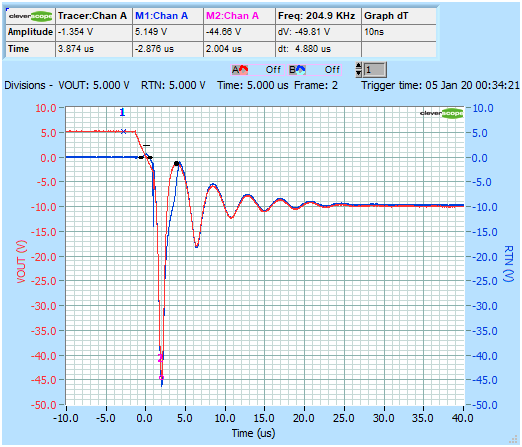Click the Frame: 2 label
Screen dimensions: 522x447
(316, 86)
